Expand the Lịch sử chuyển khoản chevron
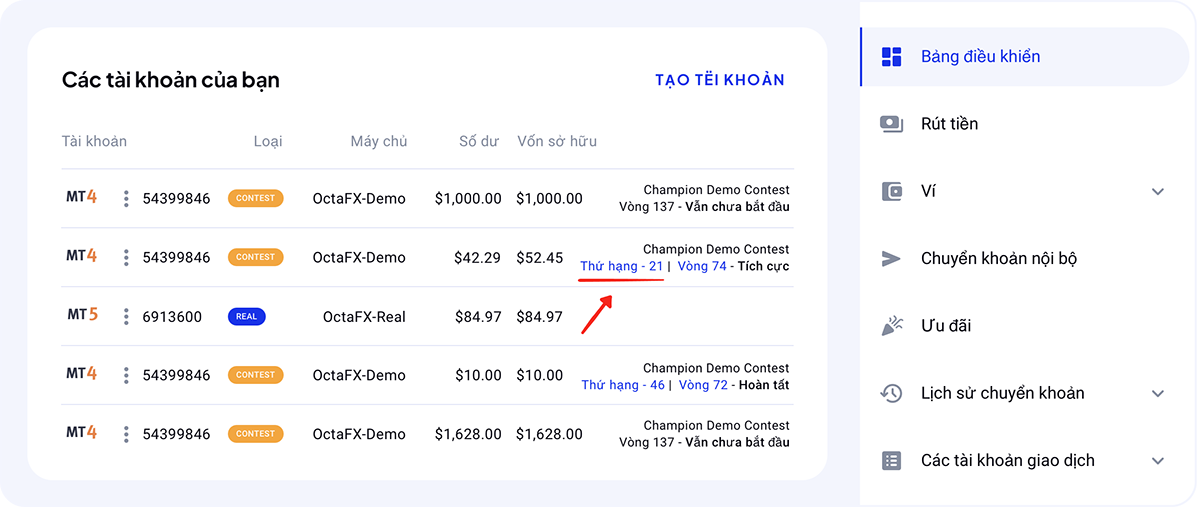The image size is (1200, 507). 1158,393
